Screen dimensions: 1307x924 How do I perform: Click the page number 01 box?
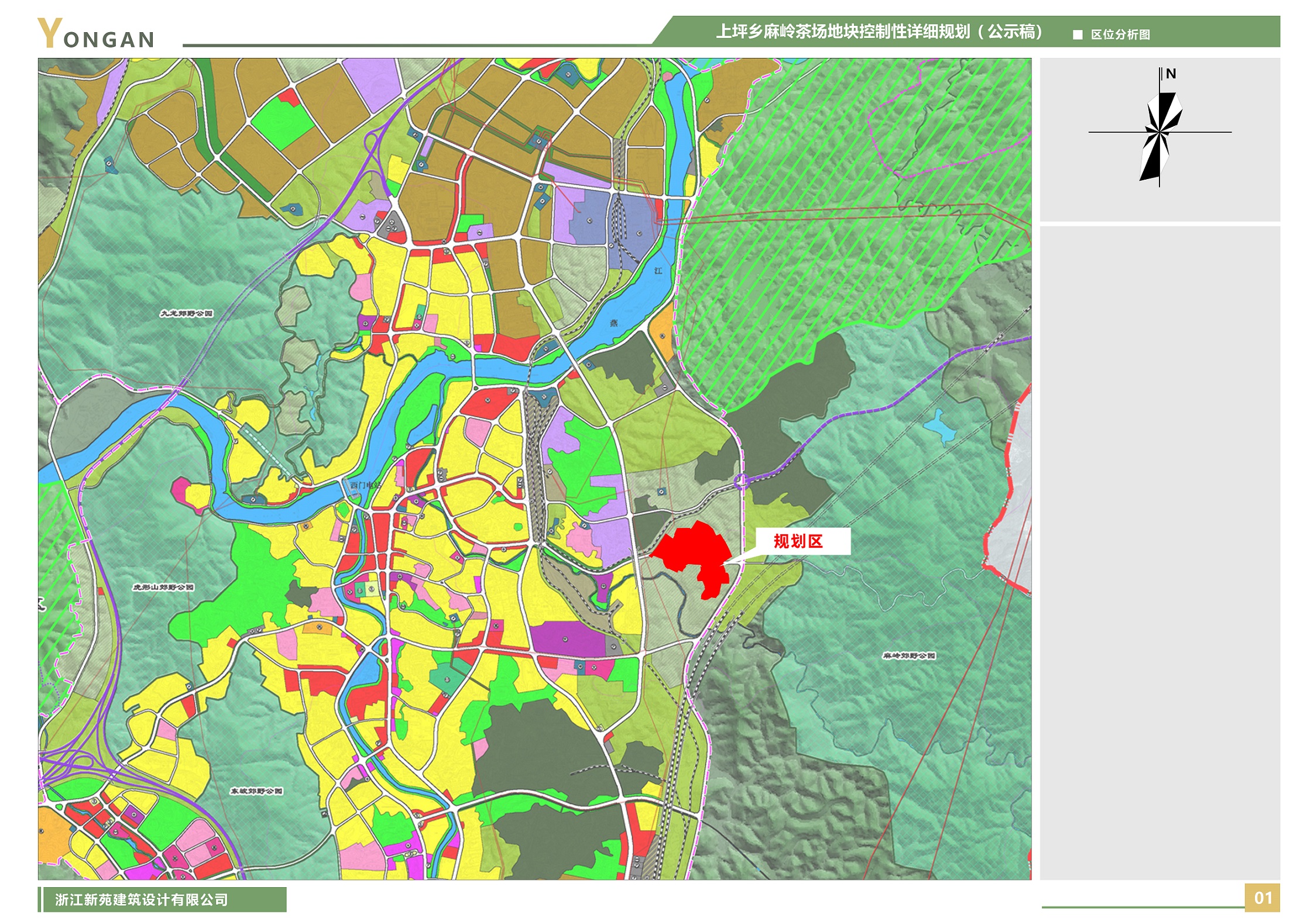click(x=1263, y=898)
